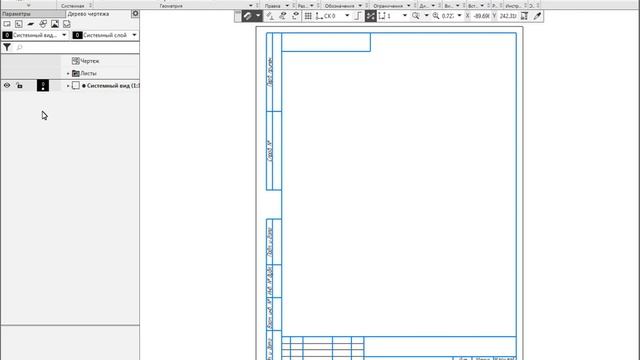Open the drawing tree settings gear

click(x=135, y=14)
